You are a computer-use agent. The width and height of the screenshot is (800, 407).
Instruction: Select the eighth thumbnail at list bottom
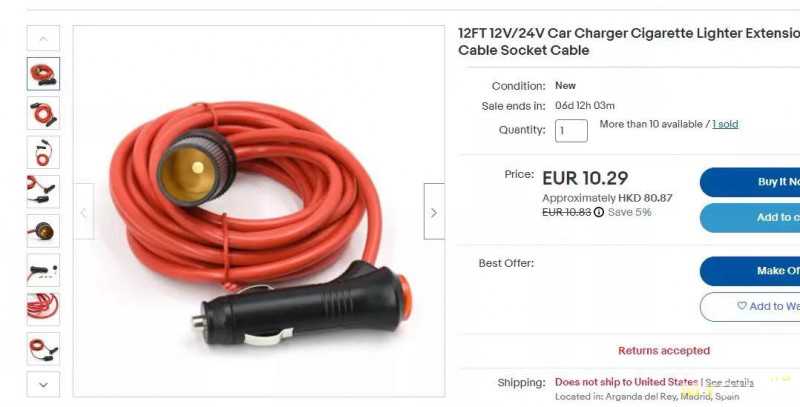coord(43,349)
